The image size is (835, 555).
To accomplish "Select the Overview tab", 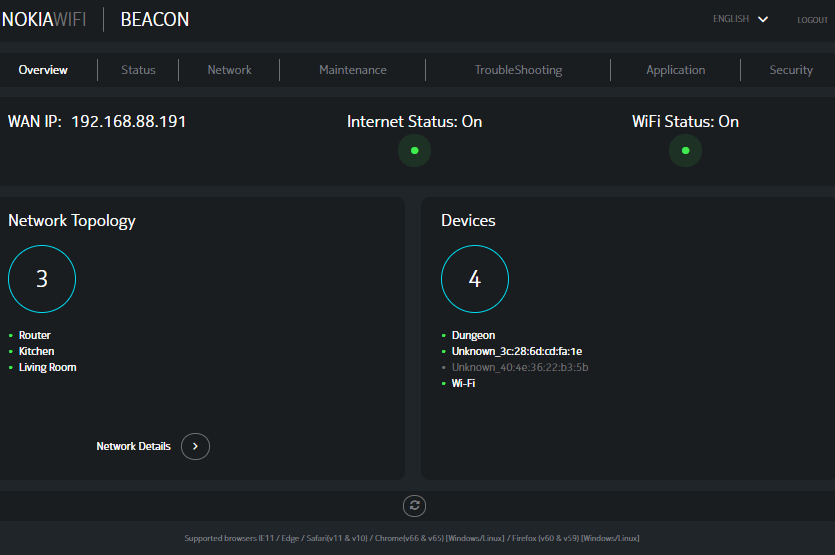I will coord(43,70).
